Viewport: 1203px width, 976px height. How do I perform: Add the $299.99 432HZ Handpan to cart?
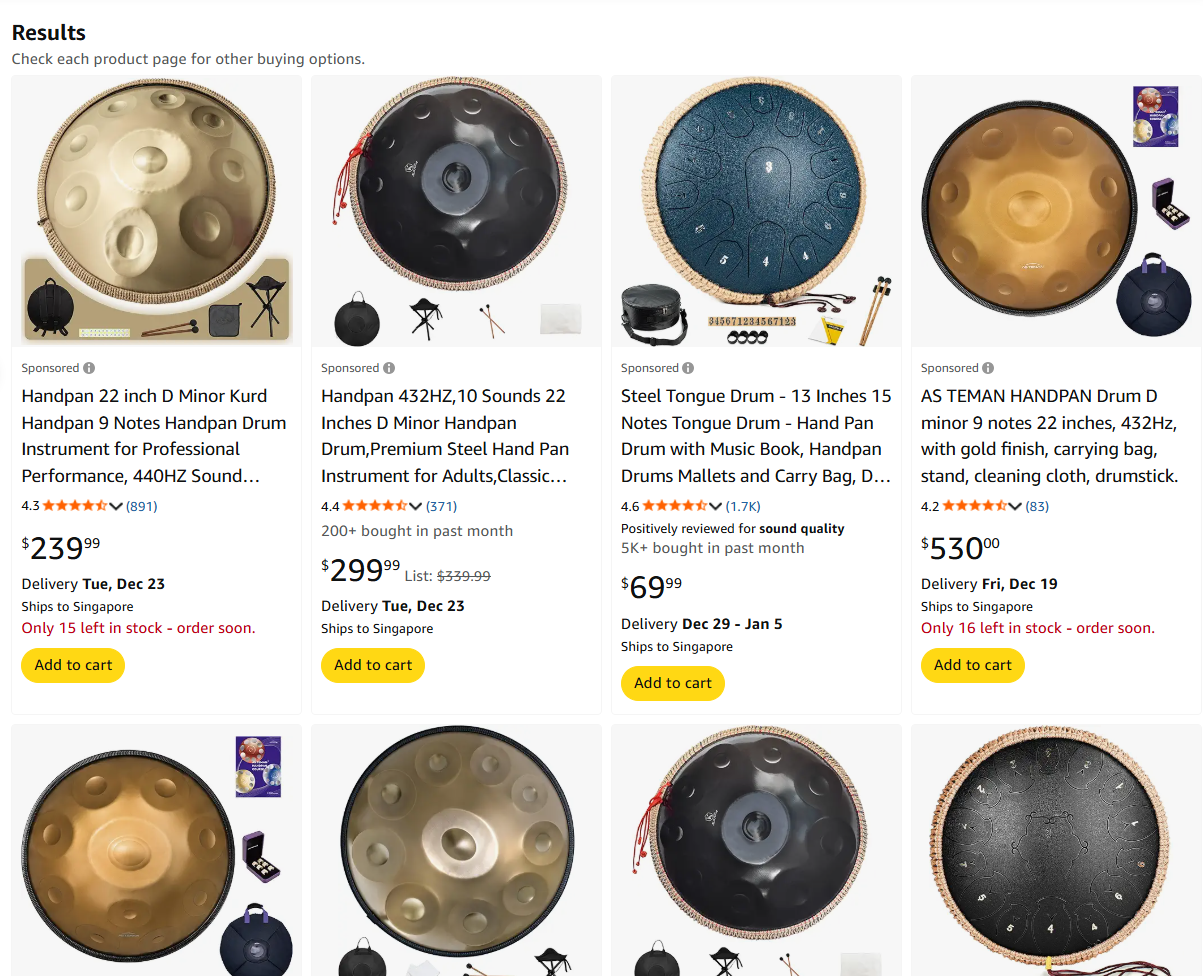point(373,665)
